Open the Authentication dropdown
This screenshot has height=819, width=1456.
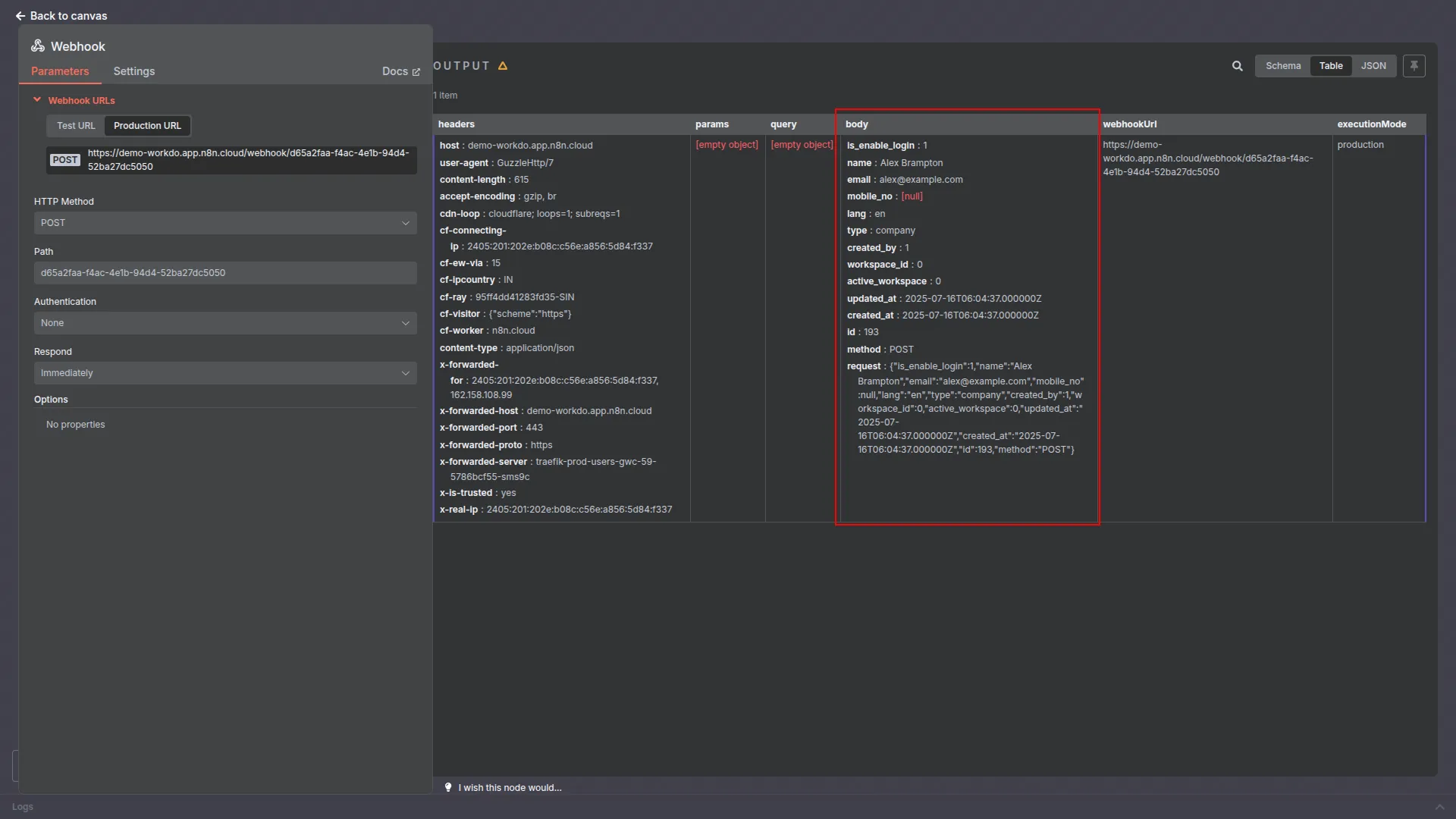[x=225, y=323]
